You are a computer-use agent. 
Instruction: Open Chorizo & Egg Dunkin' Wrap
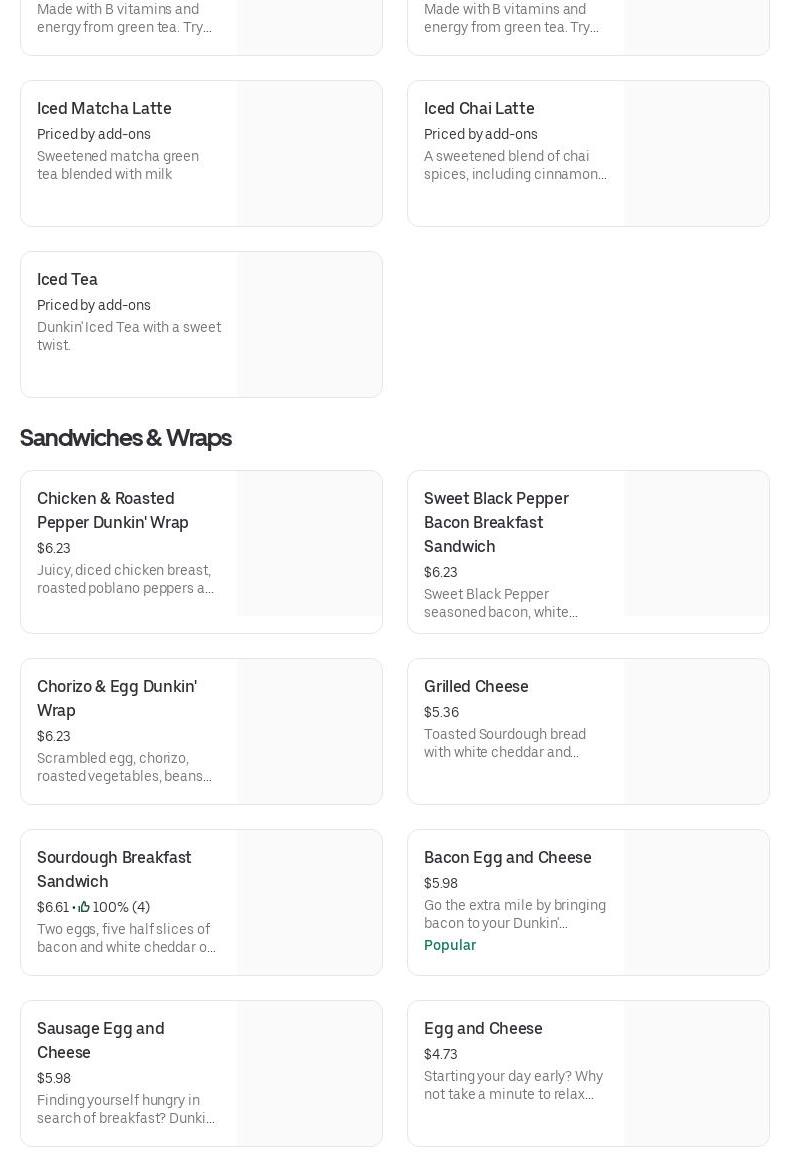(116, 698)
